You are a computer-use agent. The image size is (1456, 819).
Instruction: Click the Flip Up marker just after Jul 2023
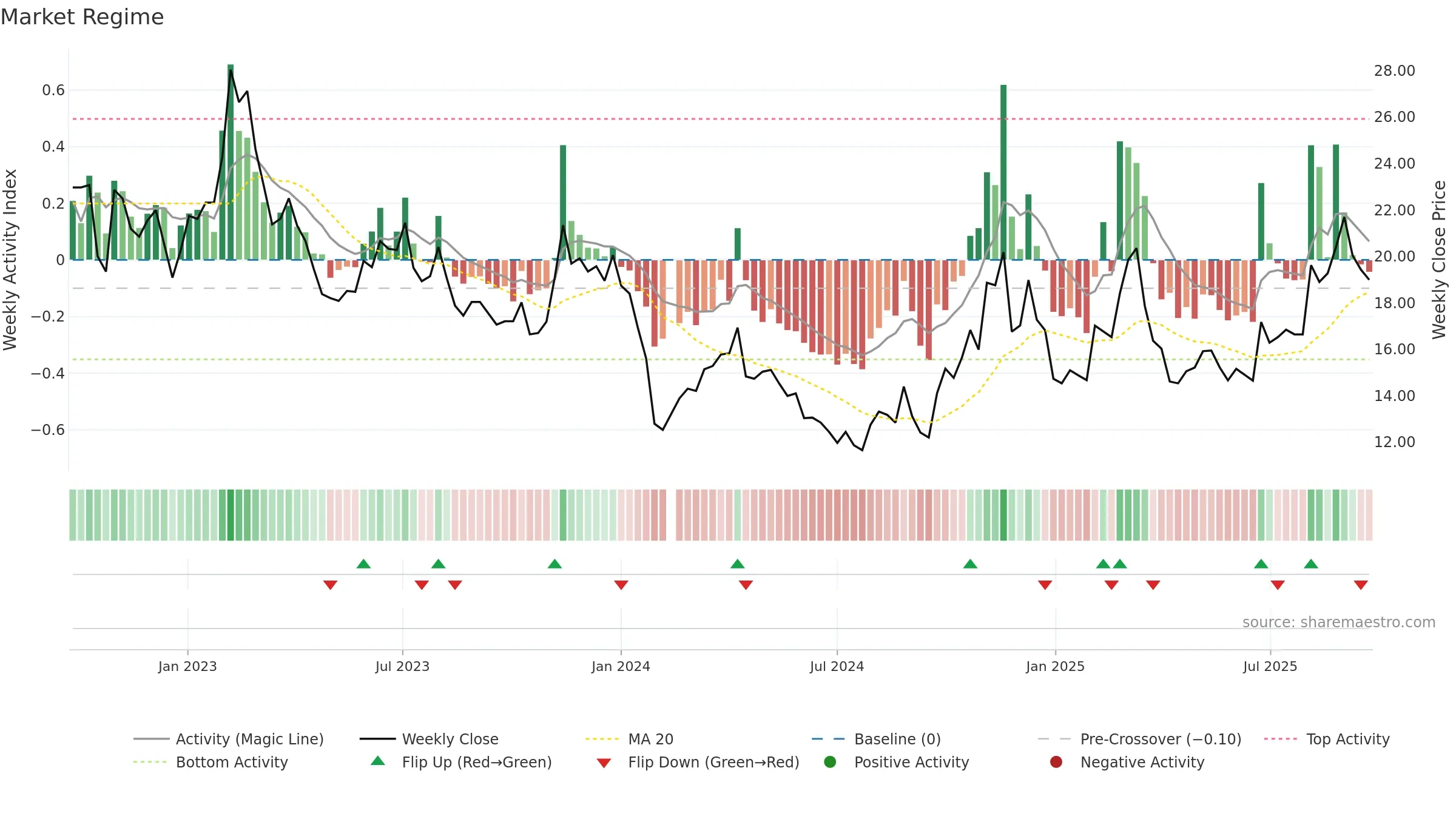click(439, 564)
